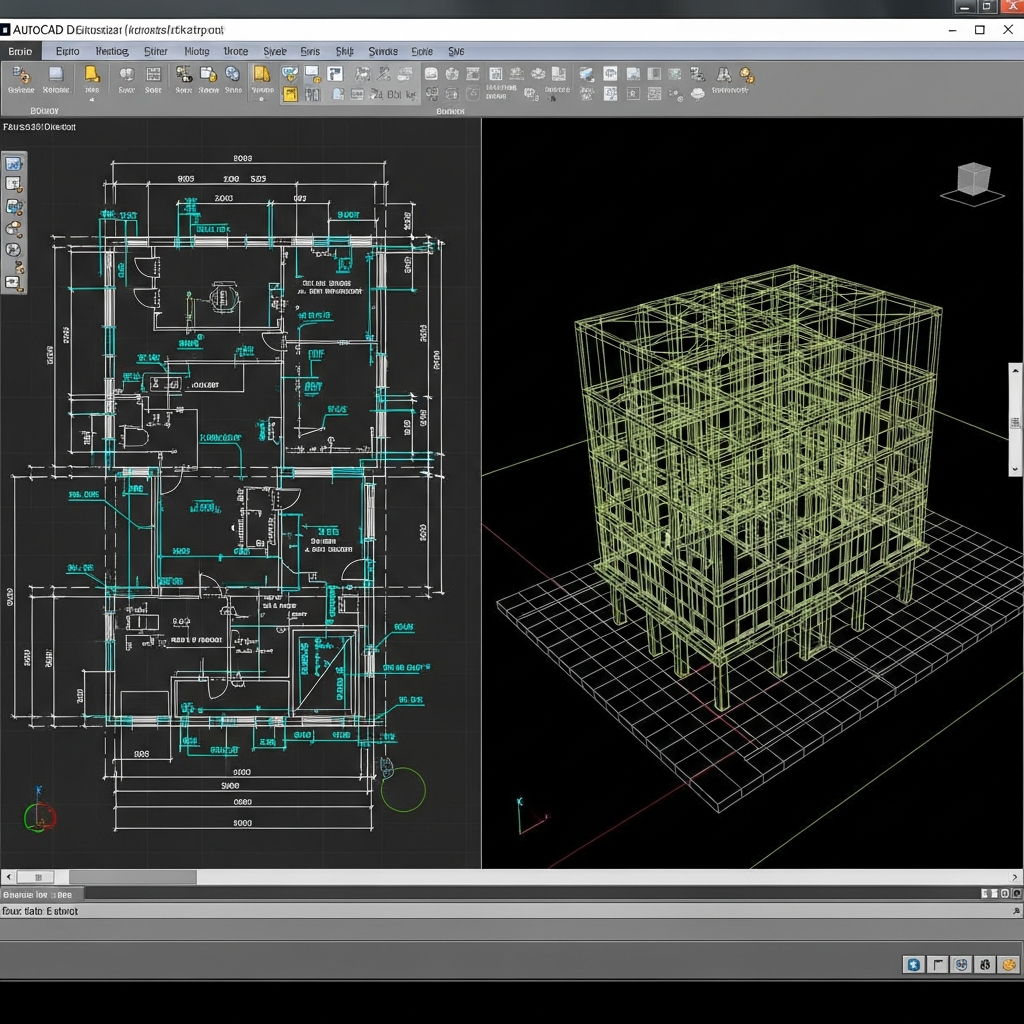Select the yellow folder icon in the ribbon
Viewport: 1024px width, 1024px height.
[91, 75]
